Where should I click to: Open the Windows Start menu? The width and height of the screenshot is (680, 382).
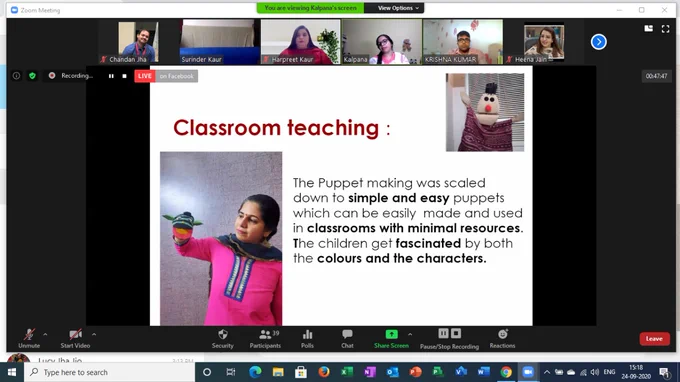[12, 372]
